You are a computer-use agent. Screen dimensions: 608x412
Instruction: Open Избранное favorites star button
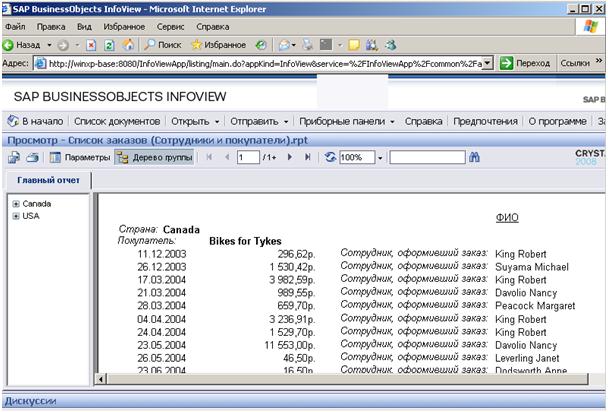(x=219, y=45)
